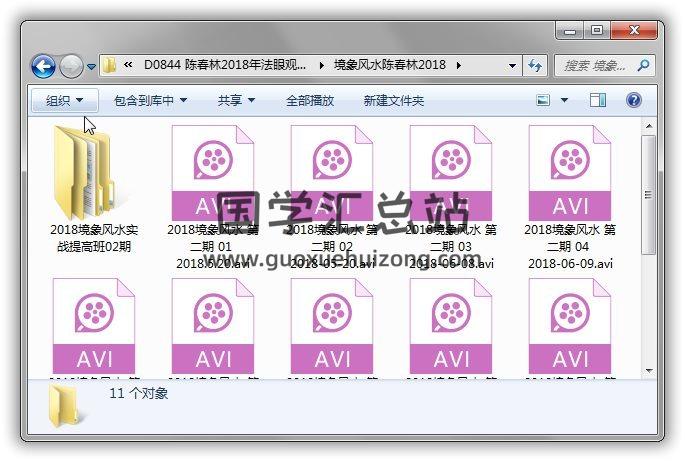Maximize the explorer window
The image size is (685, 462).
click(x=597, y=30)
